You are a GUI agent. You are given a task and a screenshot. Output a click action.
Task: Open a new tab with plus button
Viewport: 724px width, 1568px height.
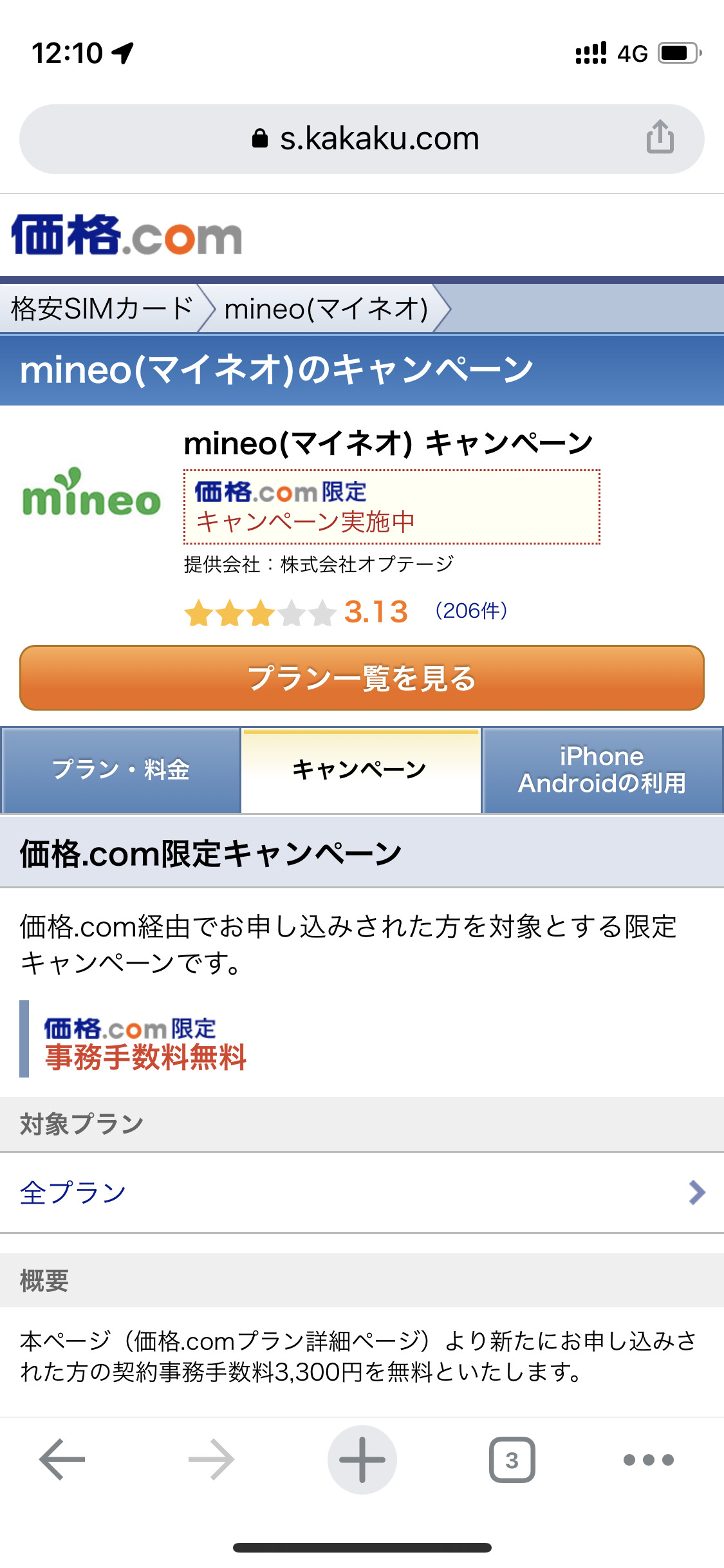point(362,1459)
